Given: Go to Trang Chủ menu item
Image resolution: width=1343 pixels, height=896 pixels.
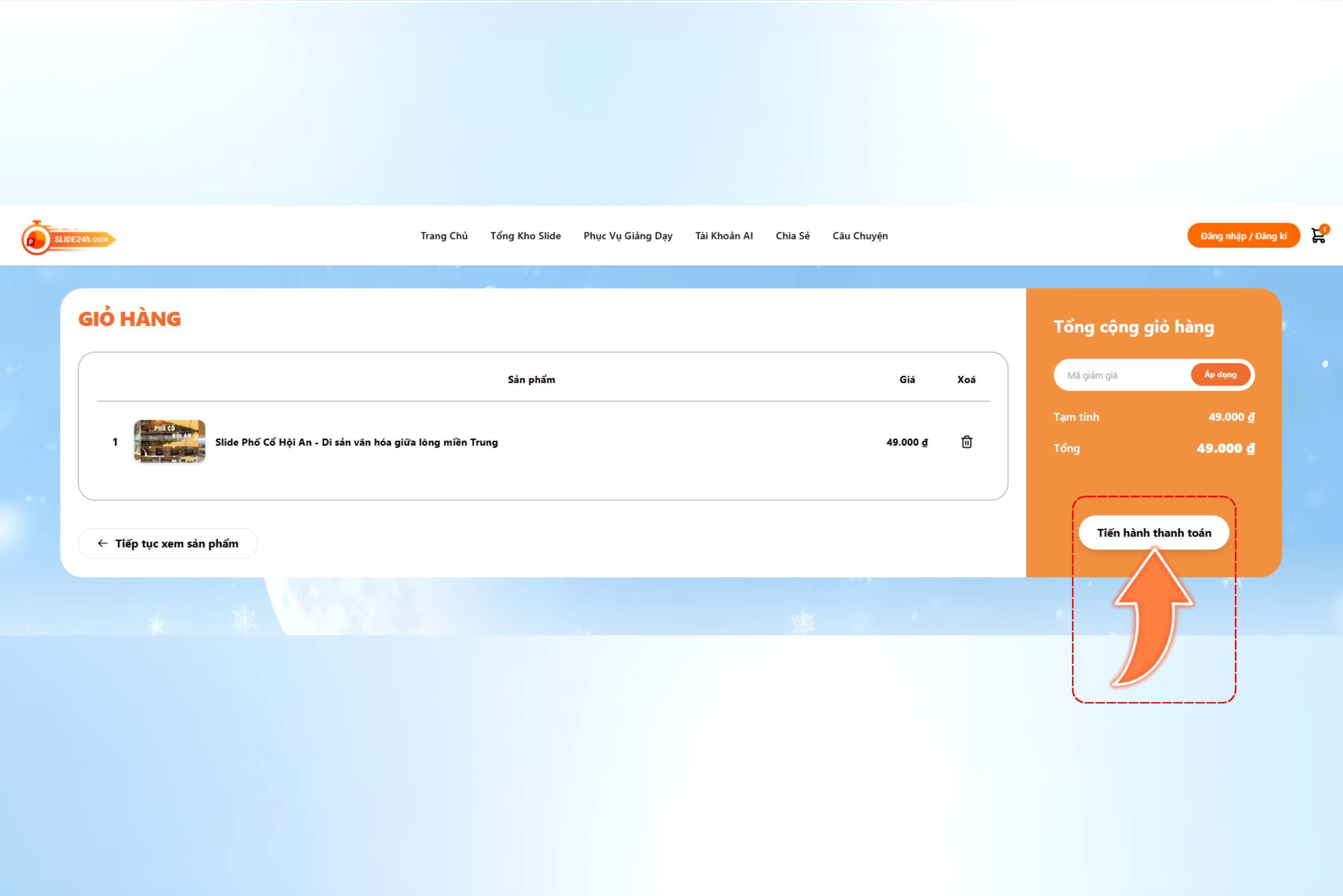Looking at the screenshot, I should pos(444,236).
